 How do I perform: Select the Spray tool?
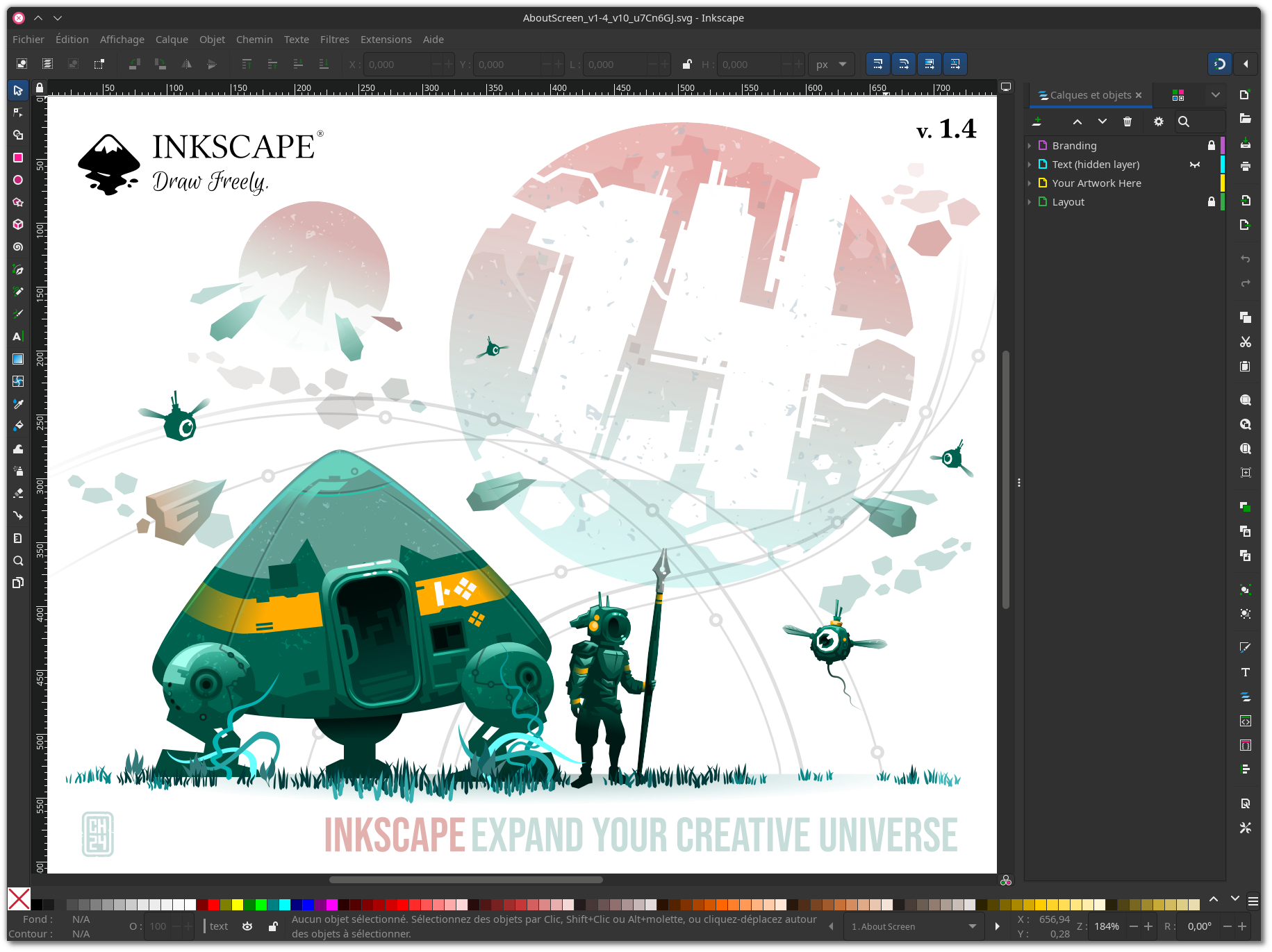[18, 471]
